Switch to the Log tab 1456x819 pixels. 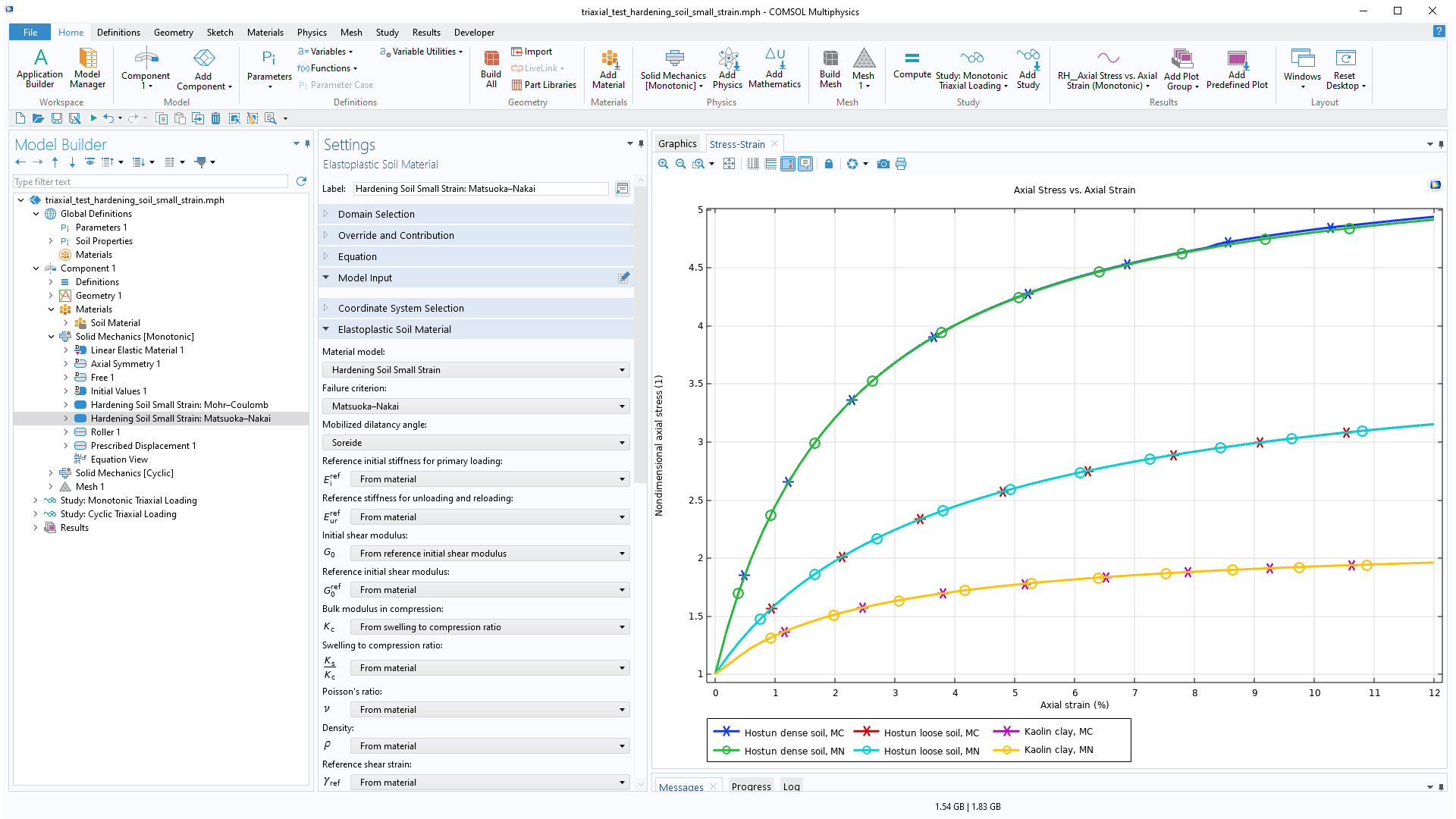point(792,786)
